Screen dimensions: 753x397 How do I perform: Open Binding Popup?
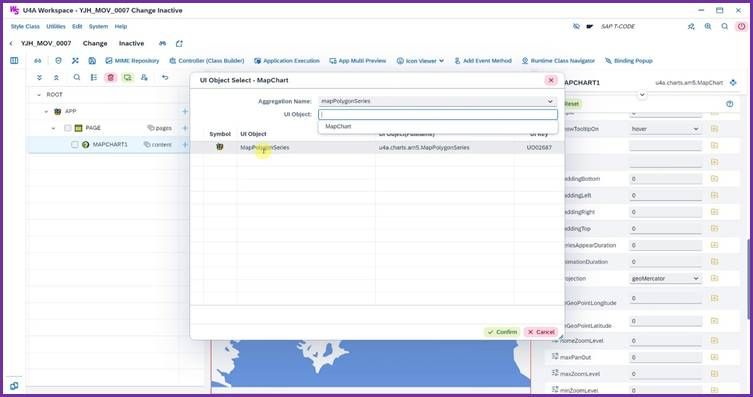[x=629, y=61]
